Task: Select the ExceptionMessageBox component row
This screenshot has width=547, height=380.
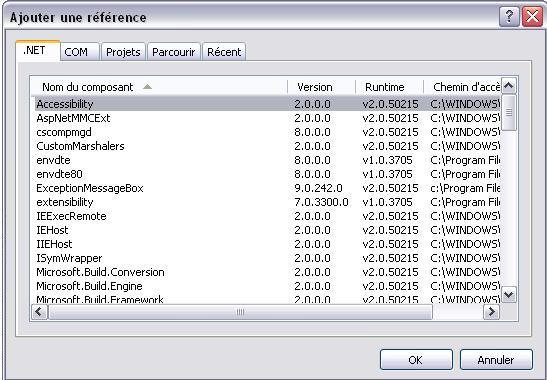Action: point(267,188)
